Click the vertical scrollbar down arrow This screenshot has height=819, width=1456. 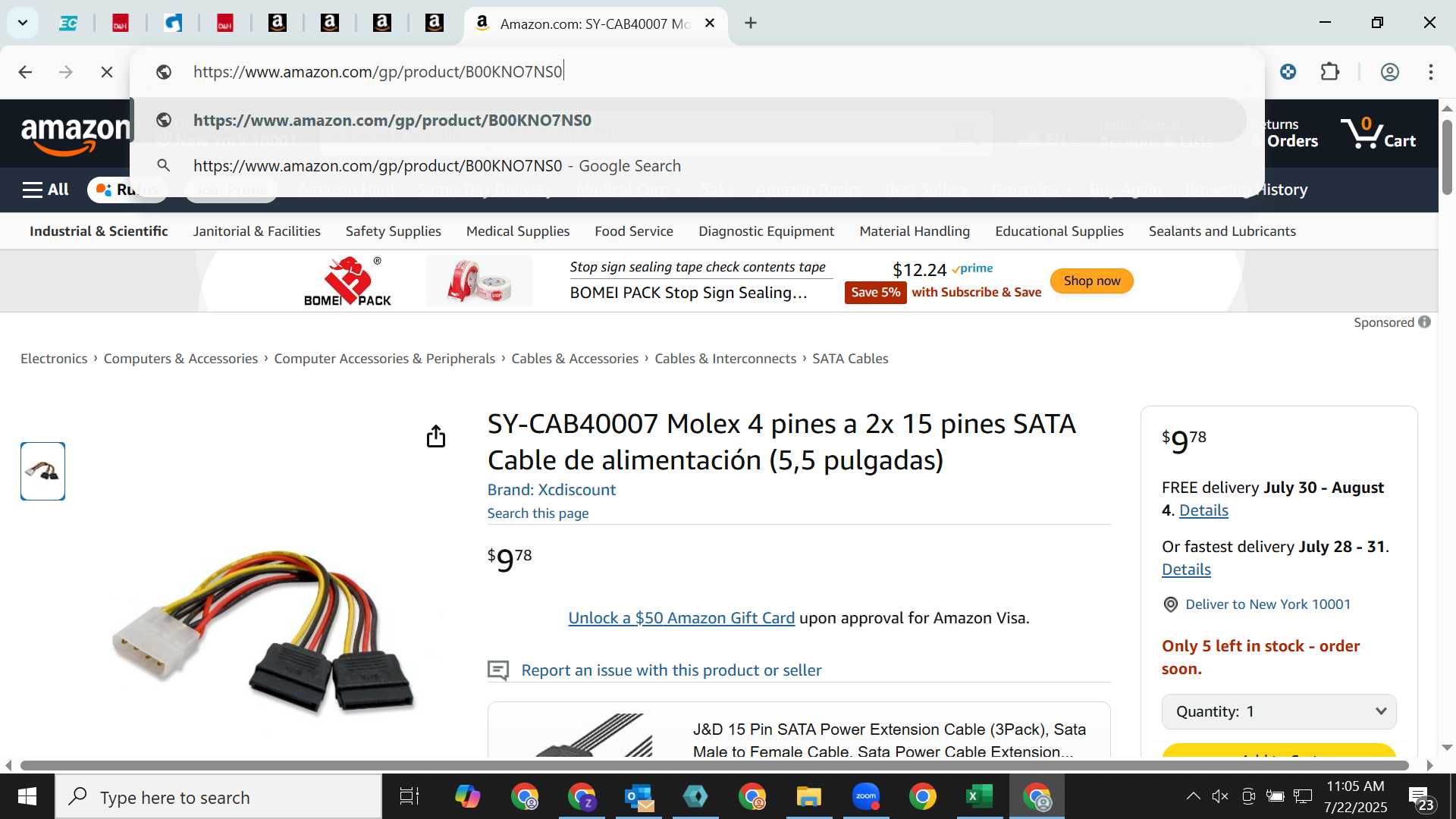pyautogui.click(x=1447, y=747)
